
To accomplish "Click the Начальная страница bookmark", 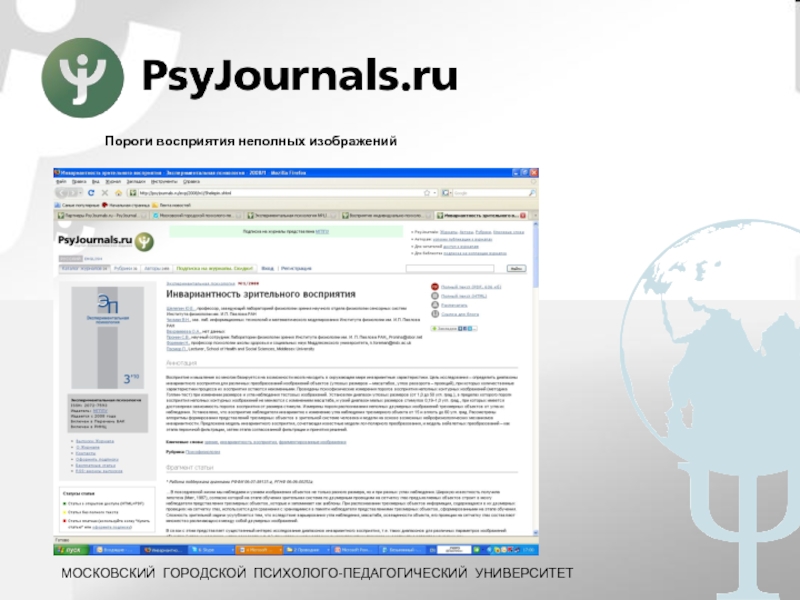I will click(x=126, y=205).
